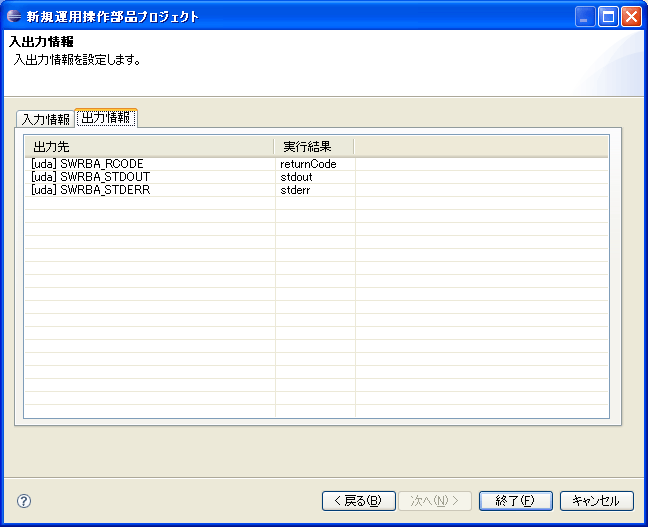Sort by the 出力先 column header
This screenshot has width=648, height=527.
[x=149, y=147]
